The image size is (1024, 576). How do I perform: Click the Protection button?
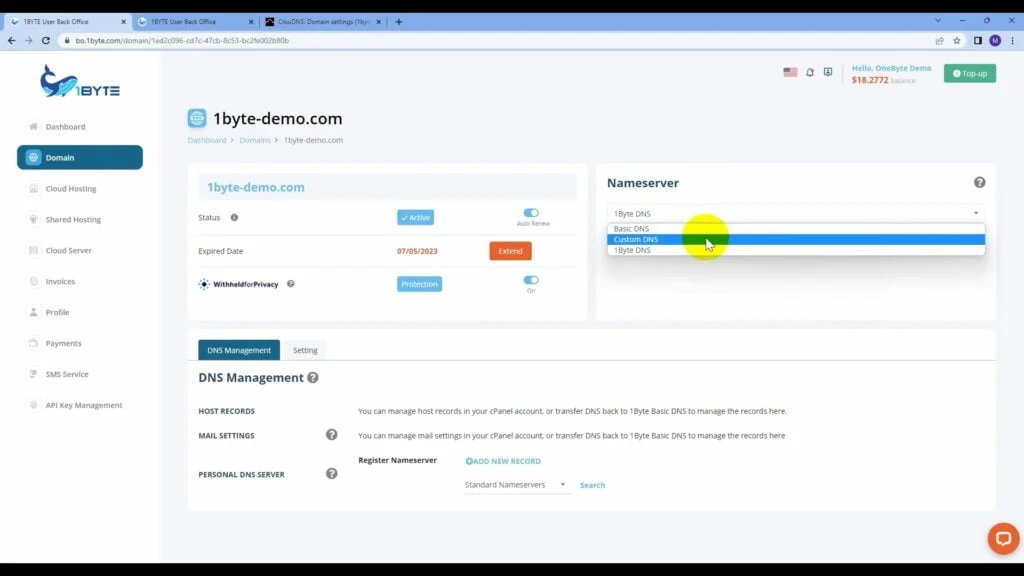(x=419, y=284)
